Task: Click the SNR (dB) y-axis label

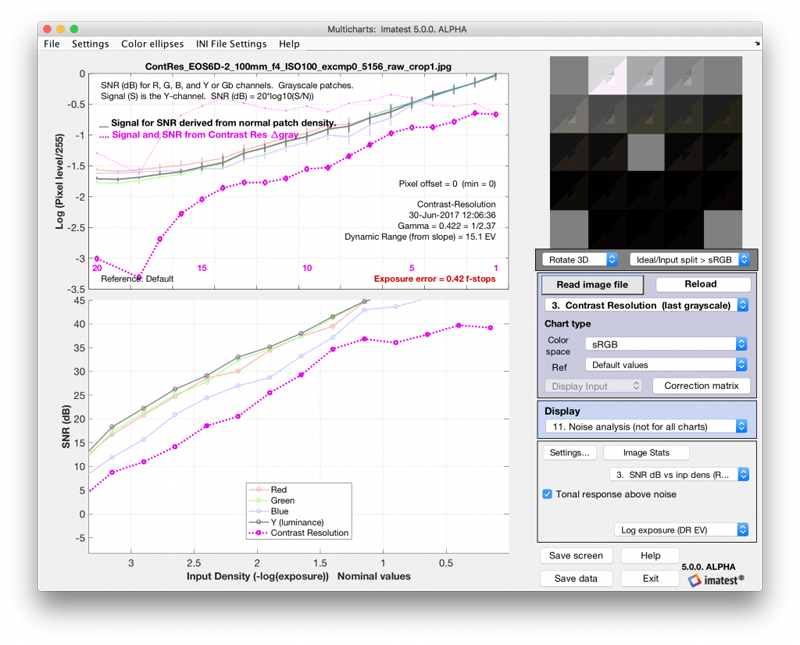Action: 66,427
